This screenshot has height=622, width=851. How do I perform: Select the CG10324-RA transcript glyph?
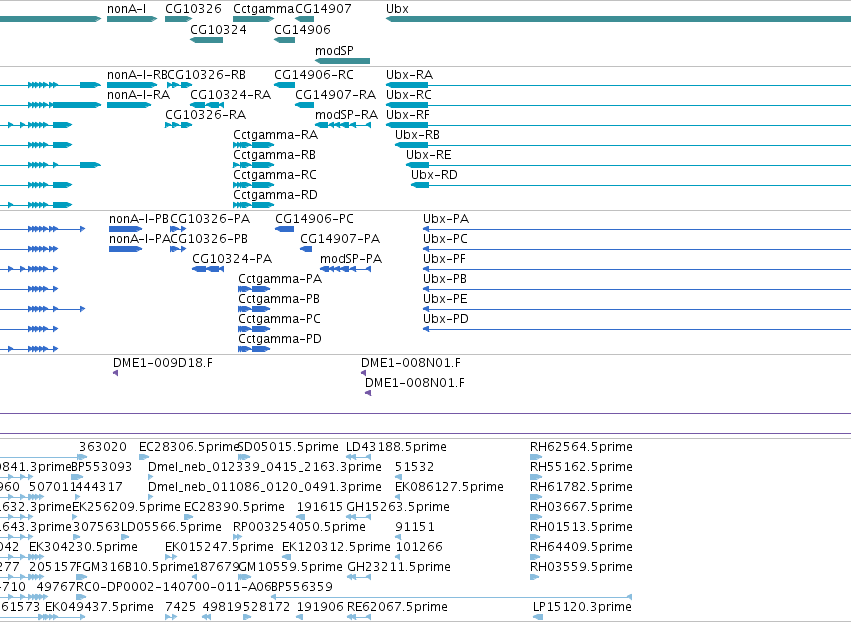[x=207, y=105]
